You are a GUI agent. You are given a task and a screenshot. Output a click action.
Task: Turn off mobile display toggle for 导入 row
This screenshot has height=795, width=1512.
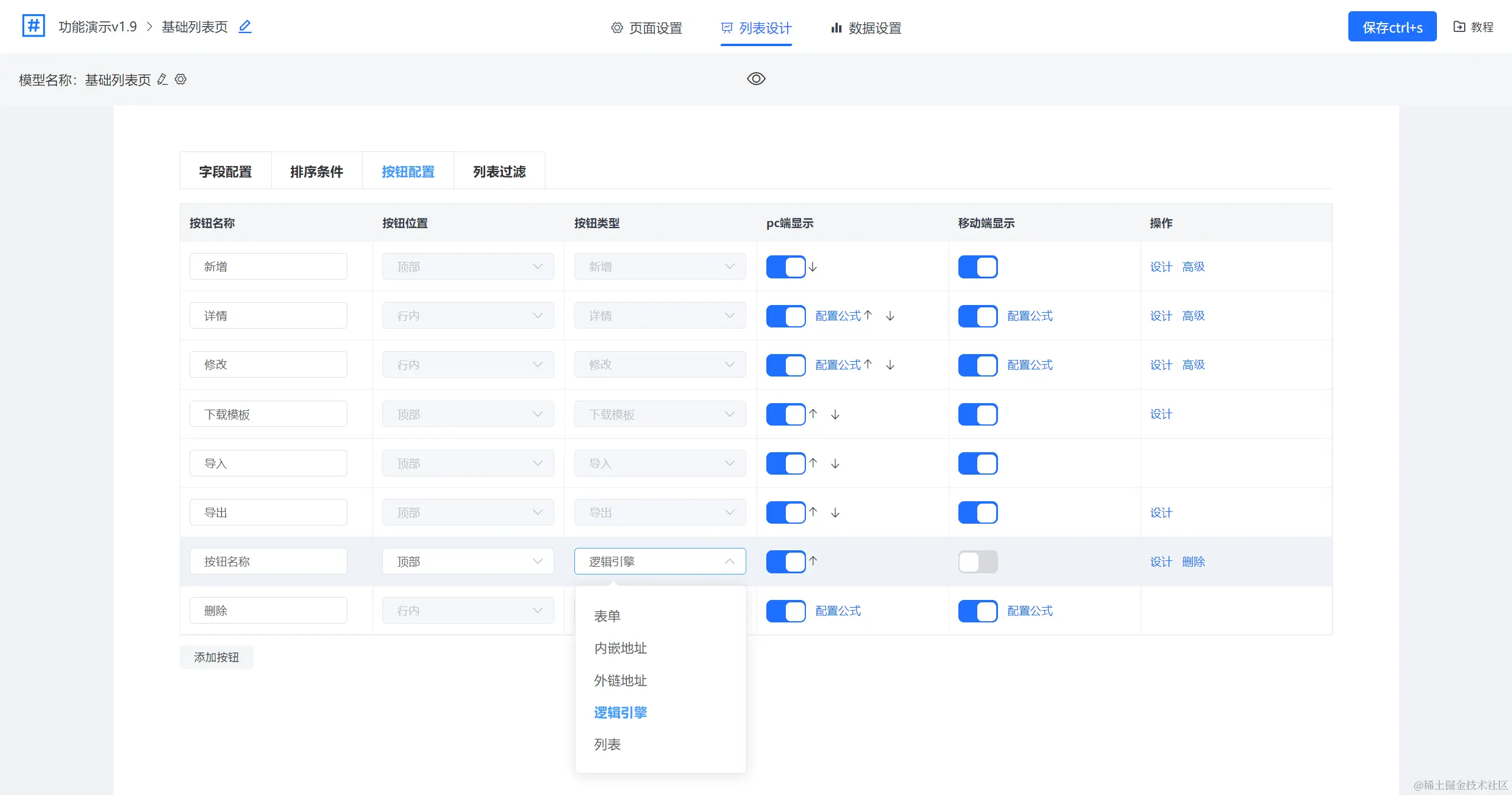pos(977,463)
